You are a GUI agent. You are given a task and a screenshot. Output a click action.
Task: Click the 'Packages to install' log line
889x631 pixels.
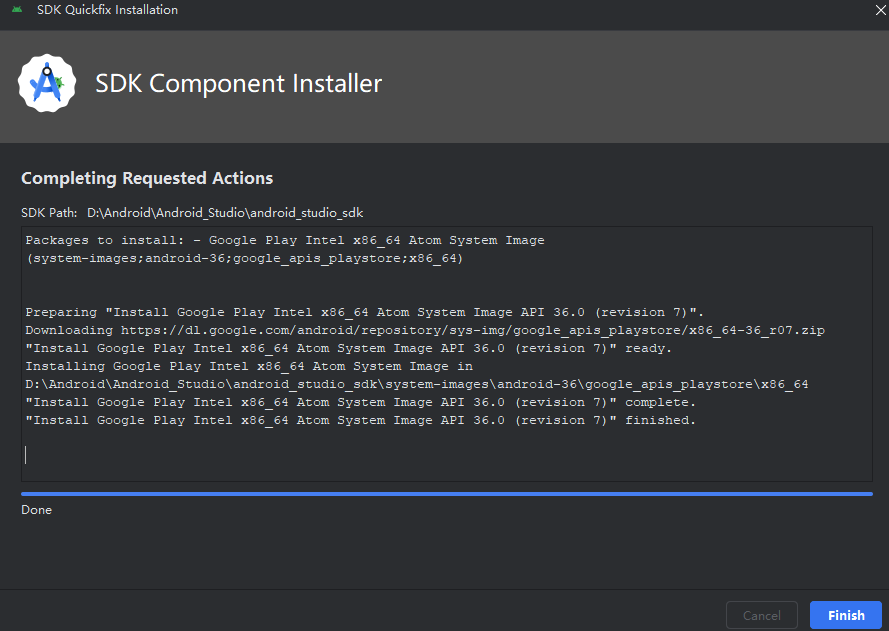point(285,240)
